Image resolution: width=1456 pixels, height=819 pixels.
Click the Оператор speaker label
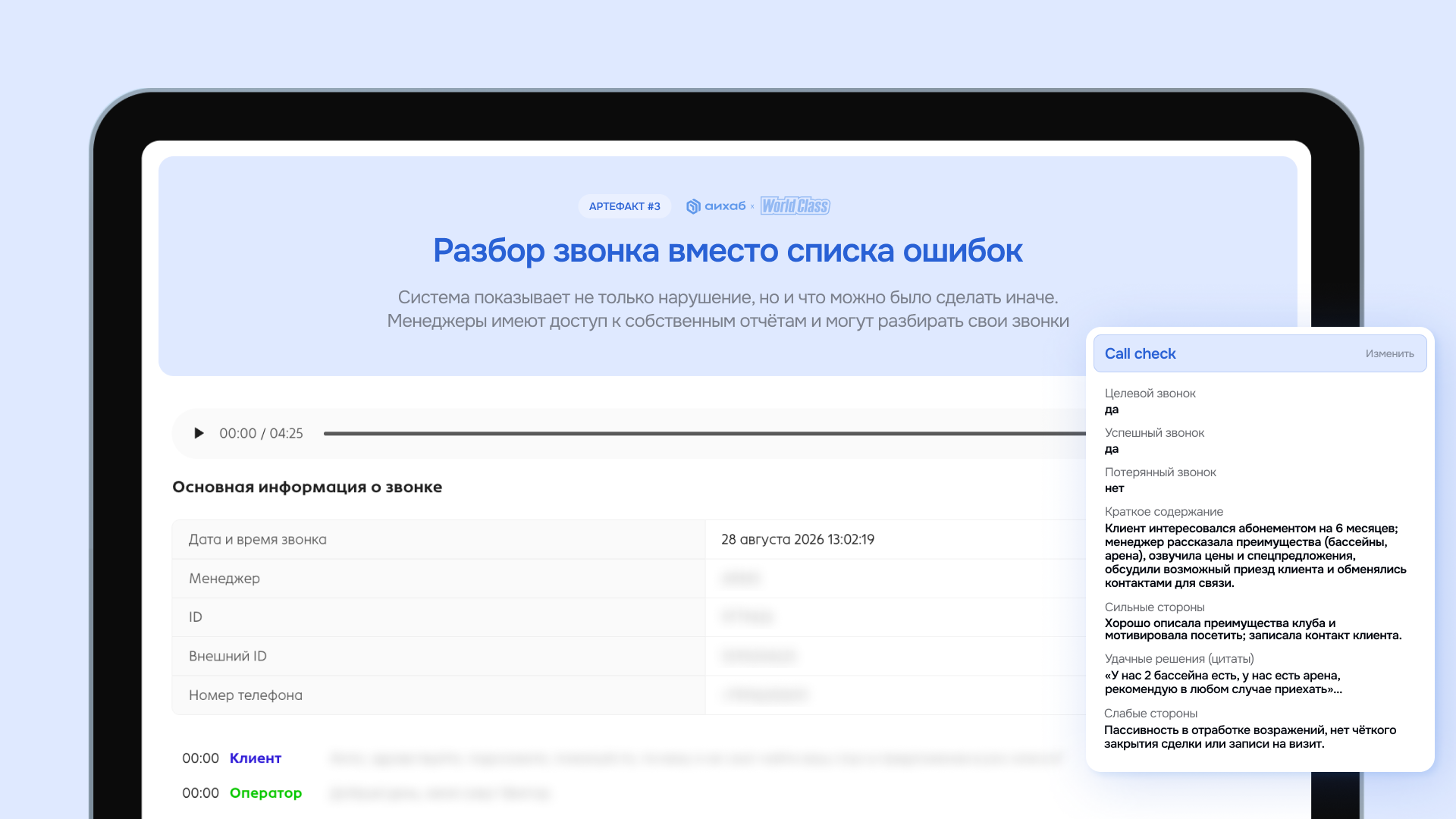(265, 793)
